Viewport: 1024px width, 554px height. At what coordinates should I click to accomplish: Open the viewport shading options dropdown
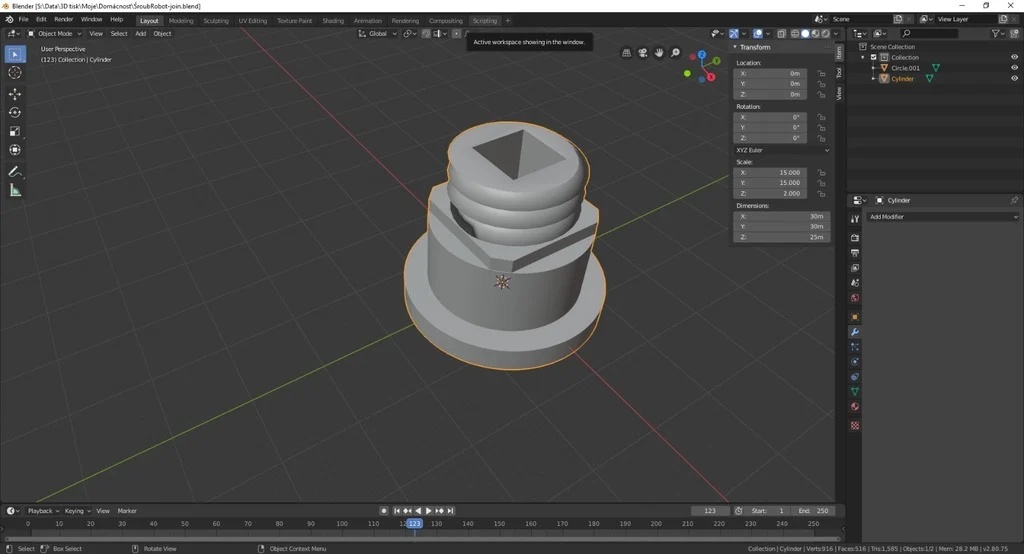(836, 33)
